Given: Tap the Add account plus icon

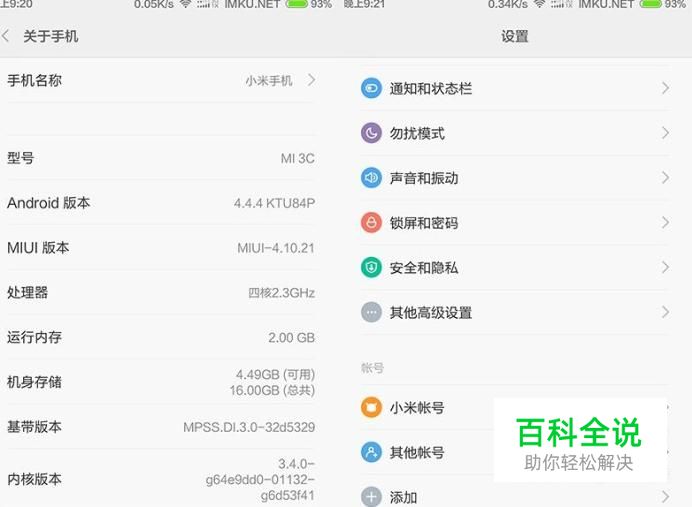Looking at the screenshot, I should (x=371, y=497).
